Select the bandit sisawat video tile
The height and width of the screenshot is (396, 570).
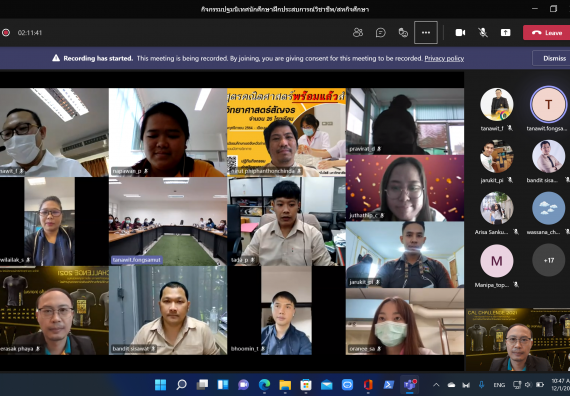(x=168, y=310)
